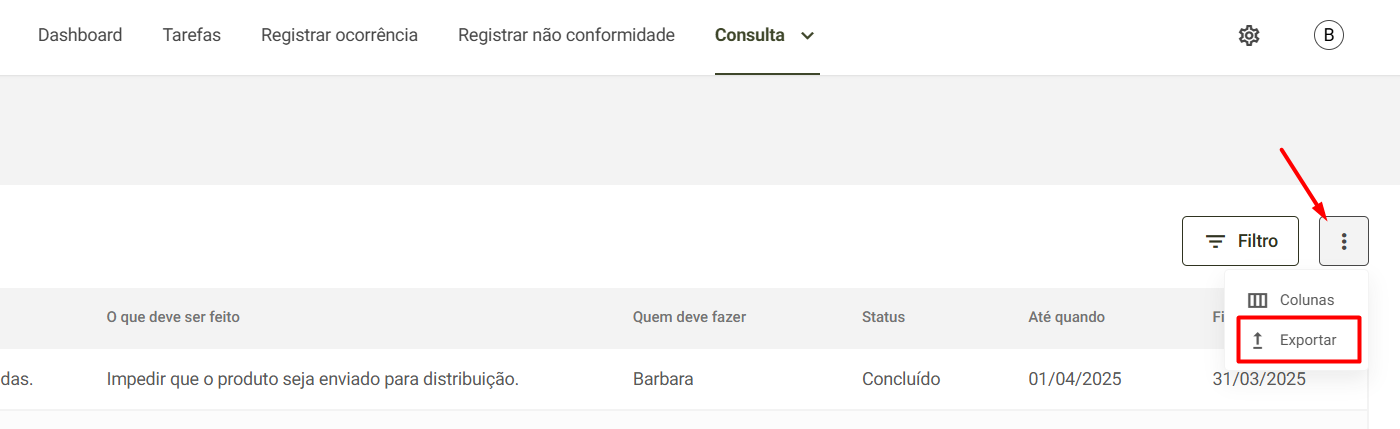Open the settings gear icon
Viewport: 1400px width, 429px height.
[1249, 36]
